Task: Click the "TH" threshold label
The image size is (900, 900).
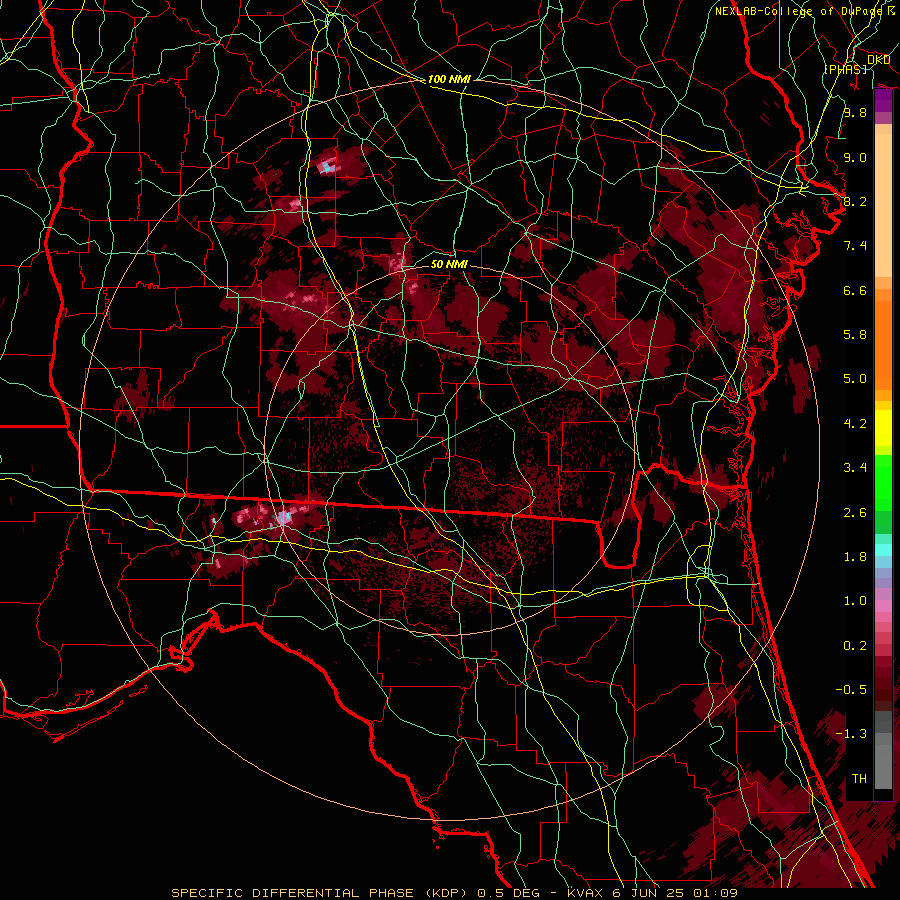Action: [x=859, y=779]
